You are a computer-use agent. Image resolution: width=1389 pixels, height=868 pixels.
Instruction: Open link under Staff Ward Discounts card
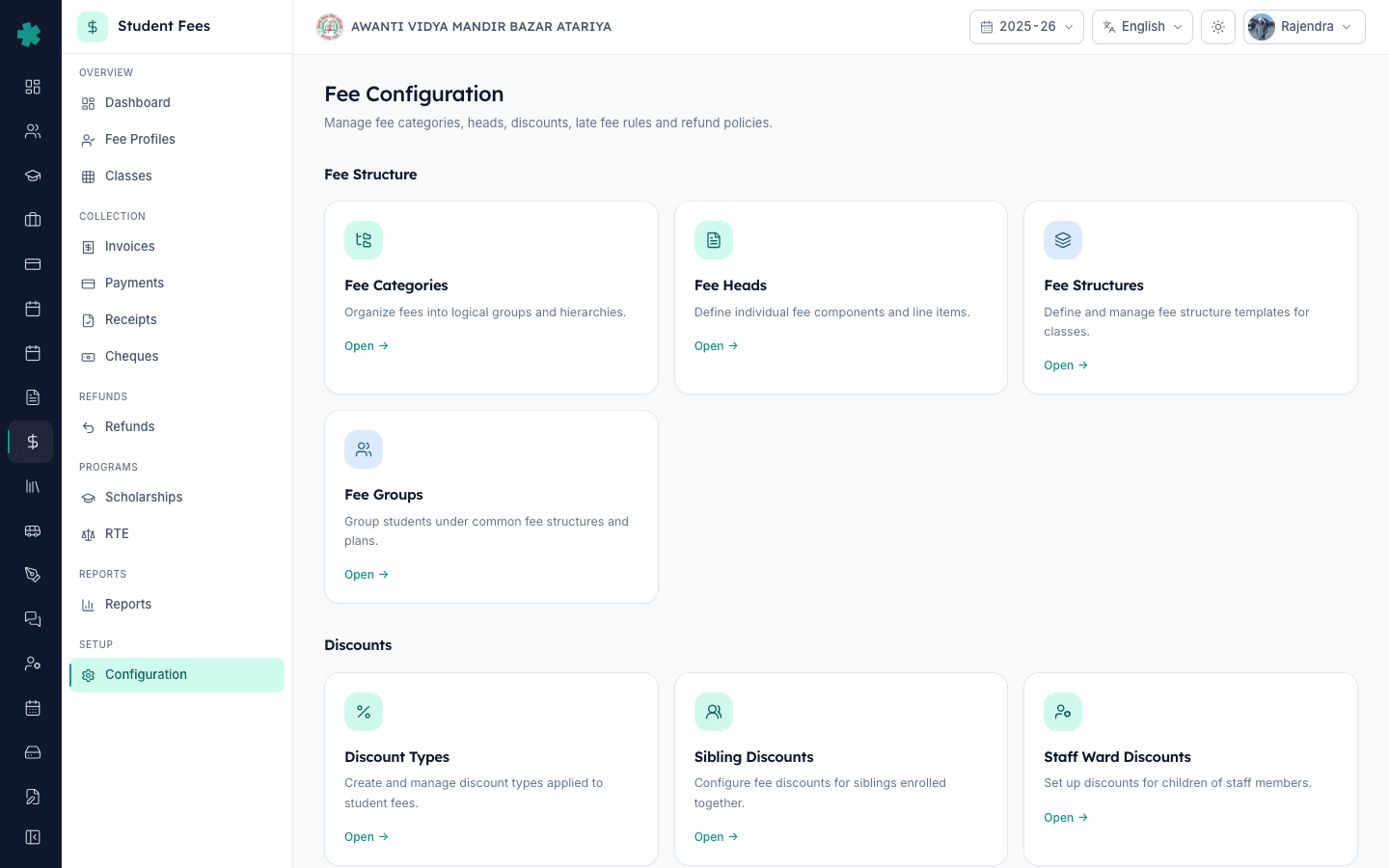click(x=1066, y=818)
